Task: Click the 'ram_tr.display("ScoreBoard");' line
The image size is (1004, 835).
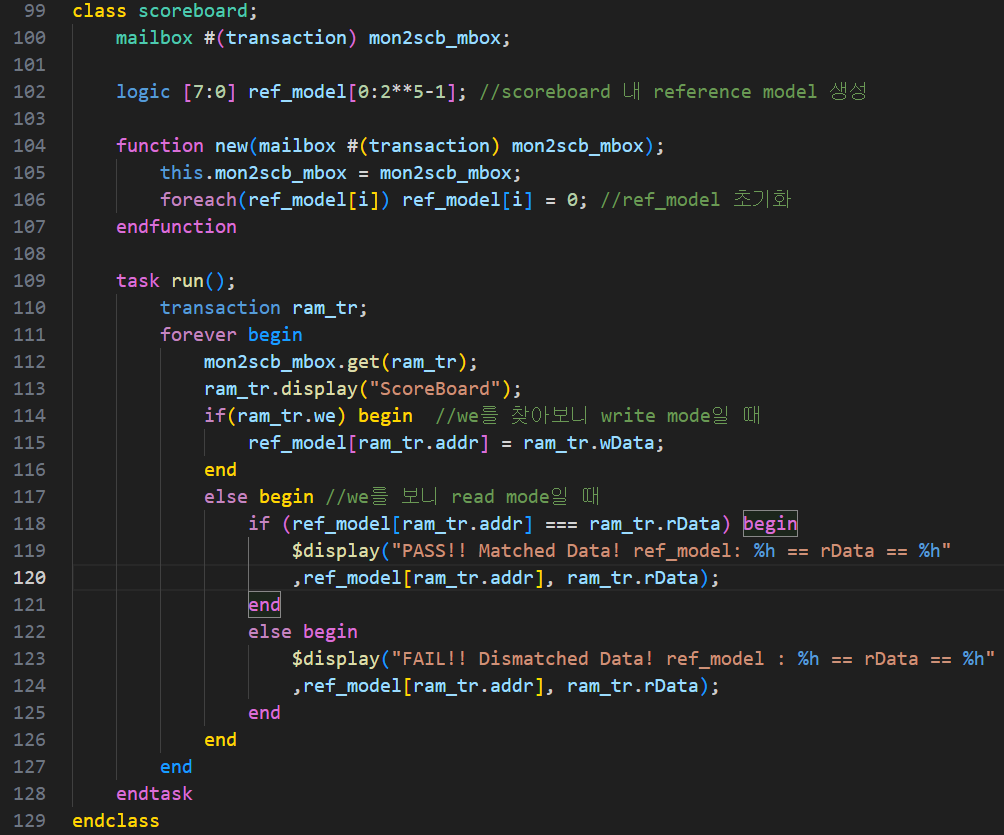Action: point(362,389)
